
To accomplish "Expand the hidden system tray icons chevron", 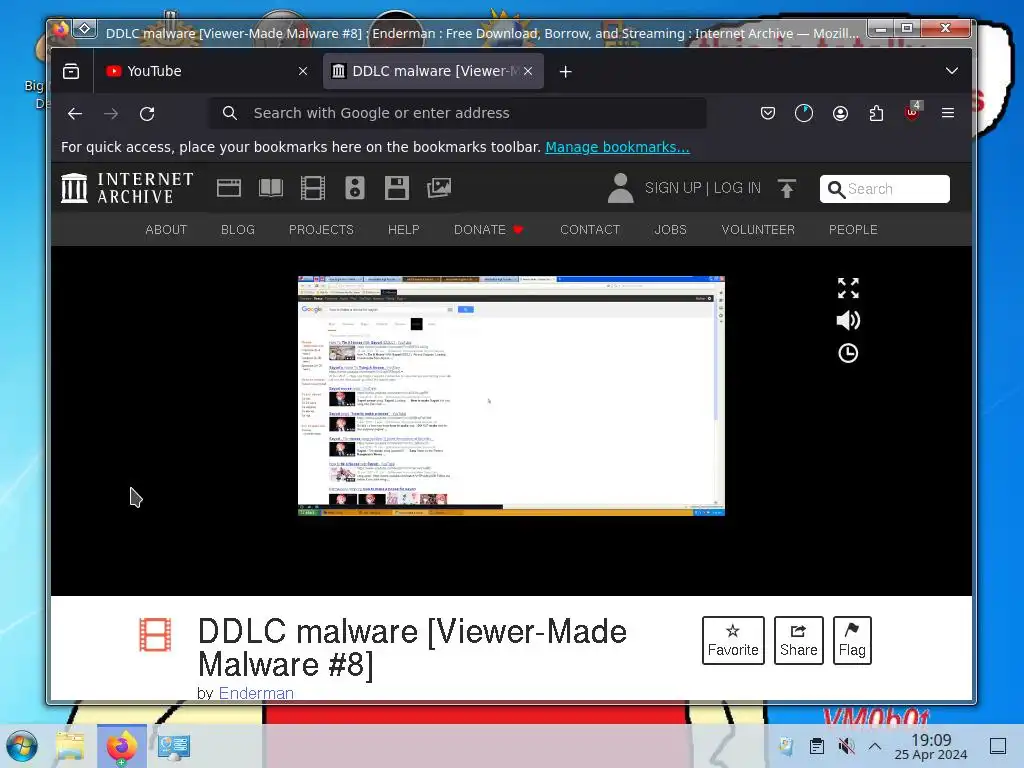I will (x=874, y=746).
